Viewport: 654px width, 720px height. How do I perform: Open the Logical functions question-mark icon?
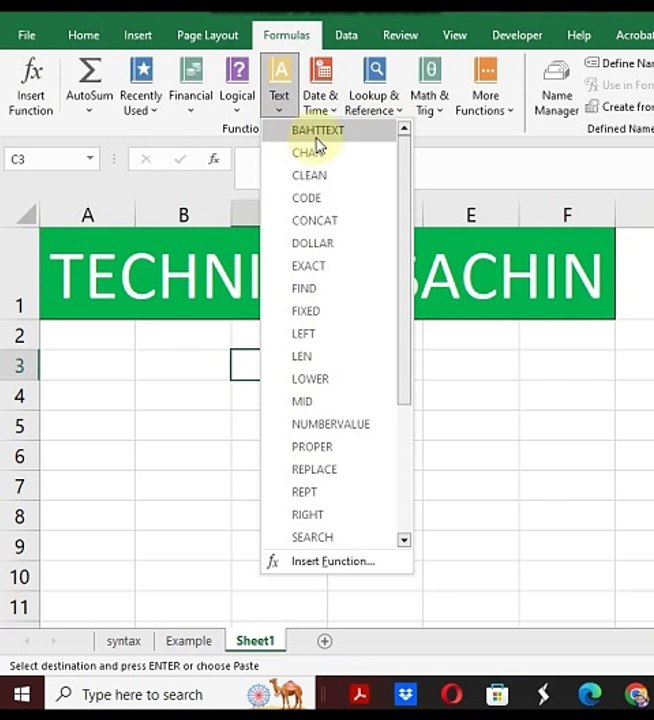click(237, 70)
